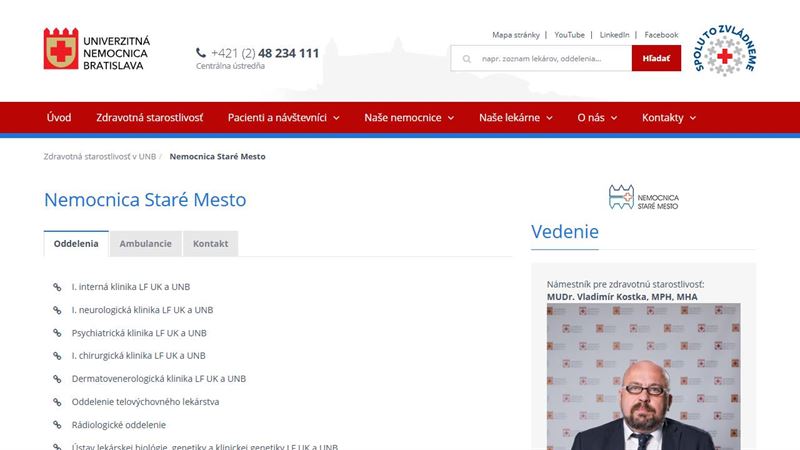The width and height of the screenshot is (800, 450).
Task: Click link icon beside I. interná klinika
Action: click(57, 287)
